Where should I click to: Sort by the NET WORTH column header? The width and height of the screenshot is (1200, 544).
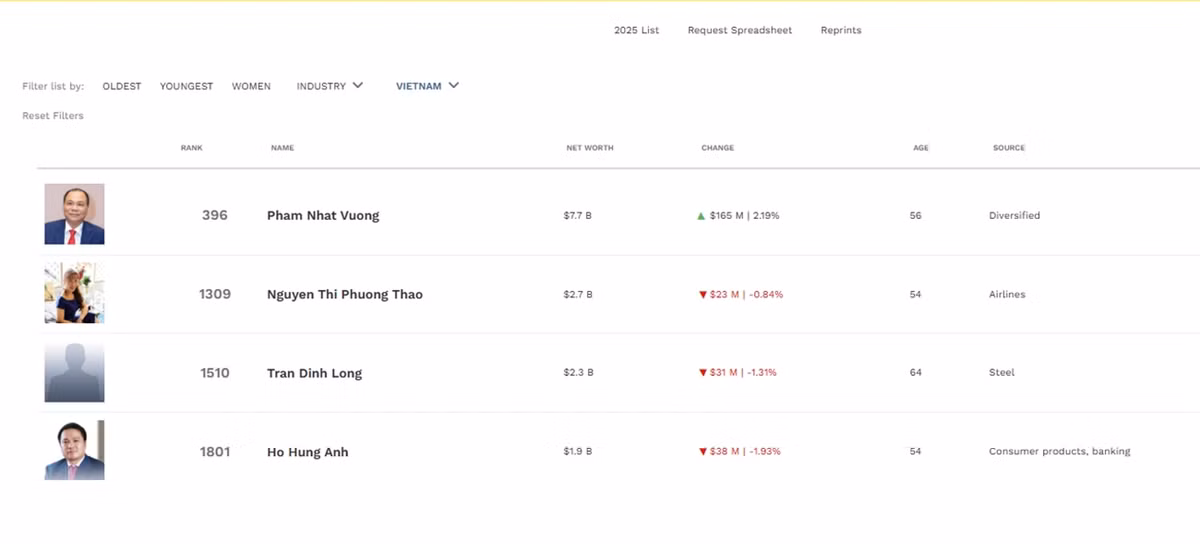click(x=589, y=148)
